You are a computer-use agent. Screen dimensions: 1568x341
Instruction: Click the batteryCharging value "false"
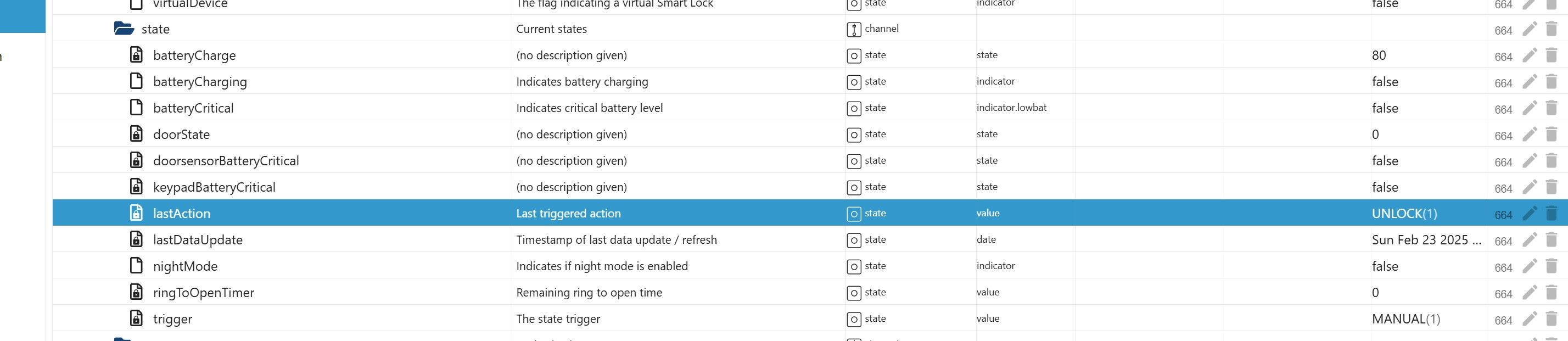point(1385,82)
